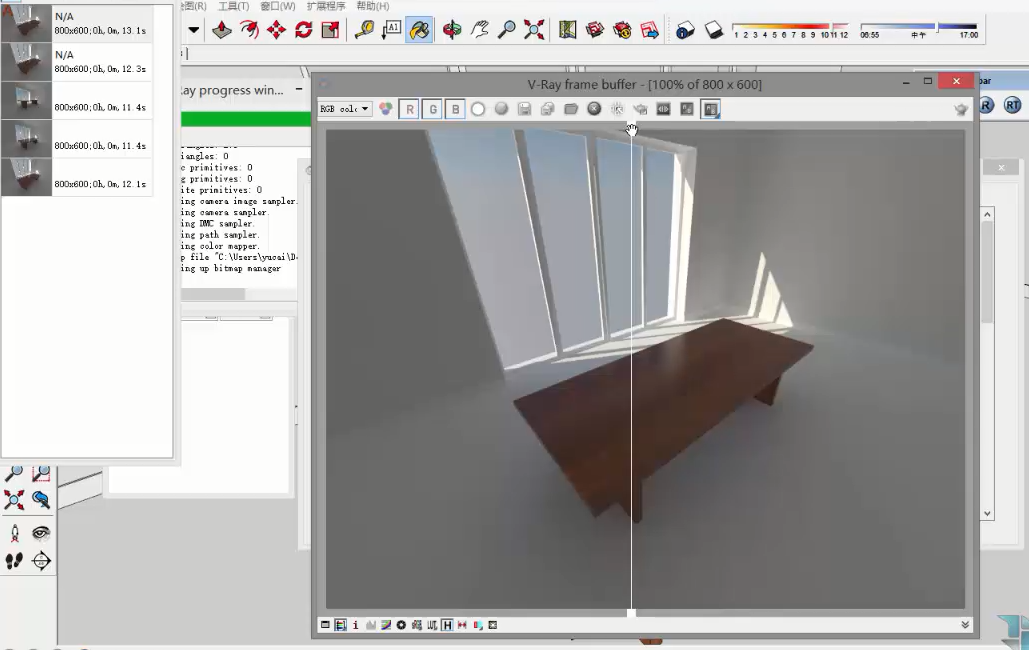Expand the frame buffer bottom toolbar chevron
The image size is (1029, 650).
(965, 625)
